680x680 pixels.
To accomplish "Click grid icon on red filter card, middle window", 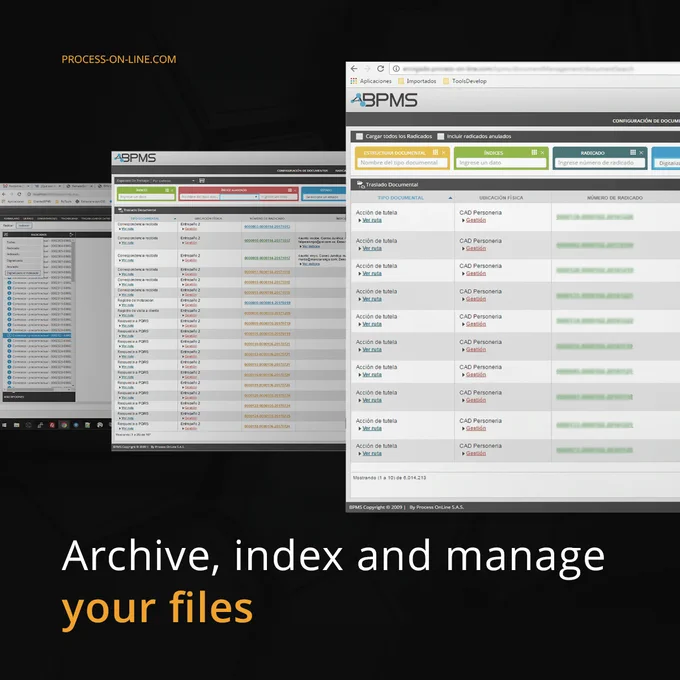I will pos(290,190).
